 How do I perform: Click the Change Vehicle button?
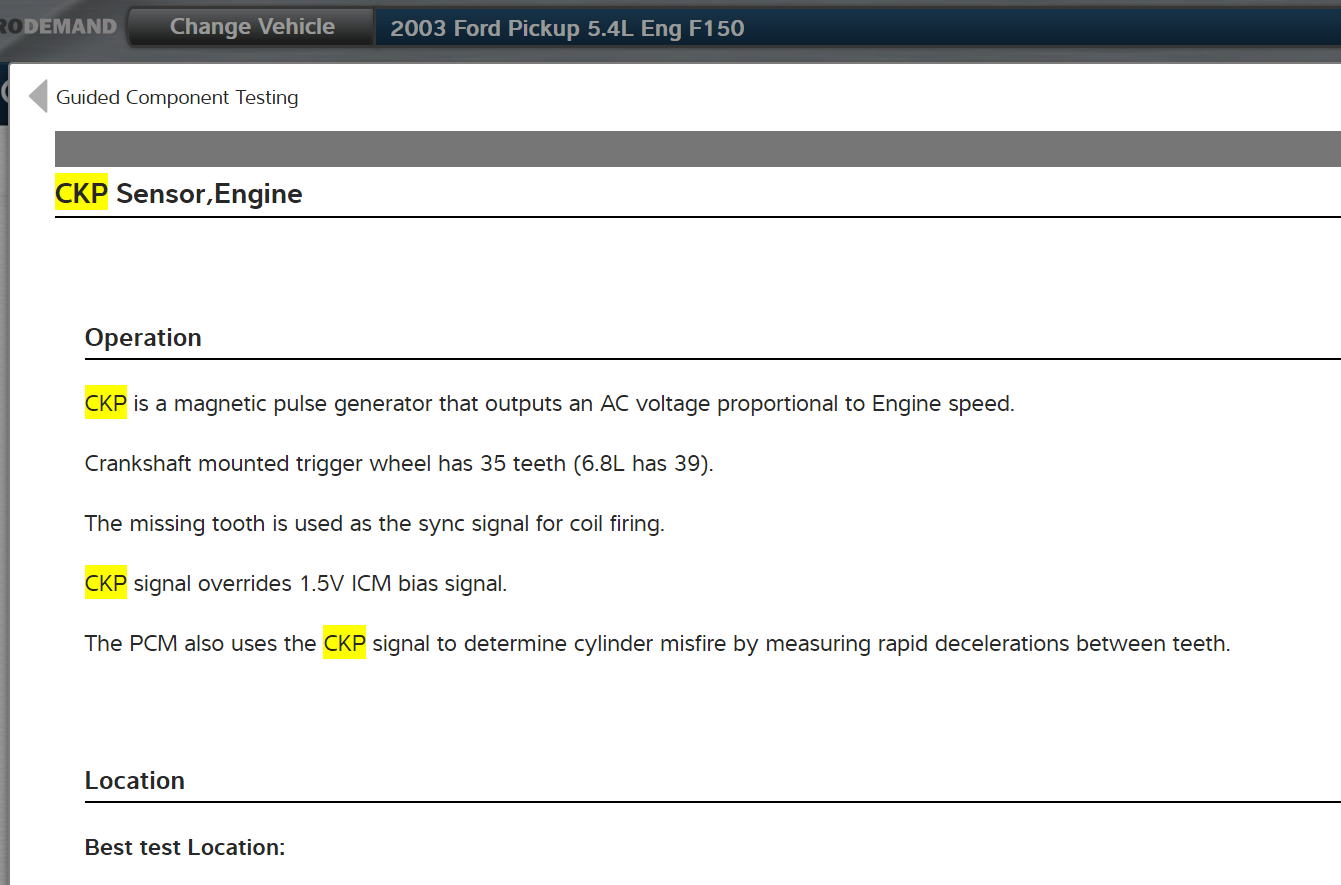click(252, 27)
